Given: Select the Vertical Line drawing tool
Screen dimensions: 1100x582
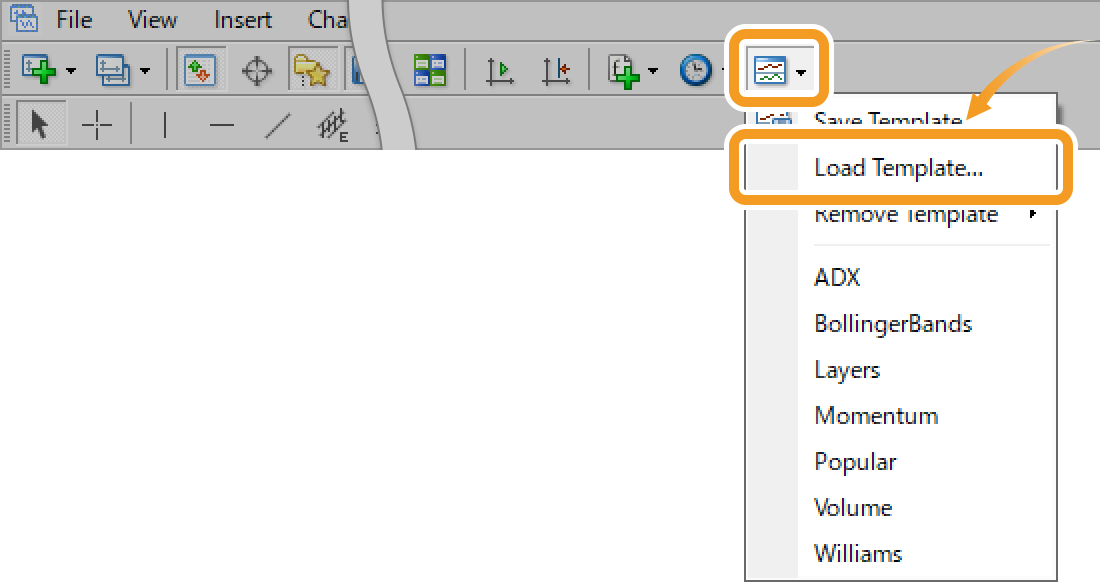Looking at the screenshot, I should coord(165,126).
